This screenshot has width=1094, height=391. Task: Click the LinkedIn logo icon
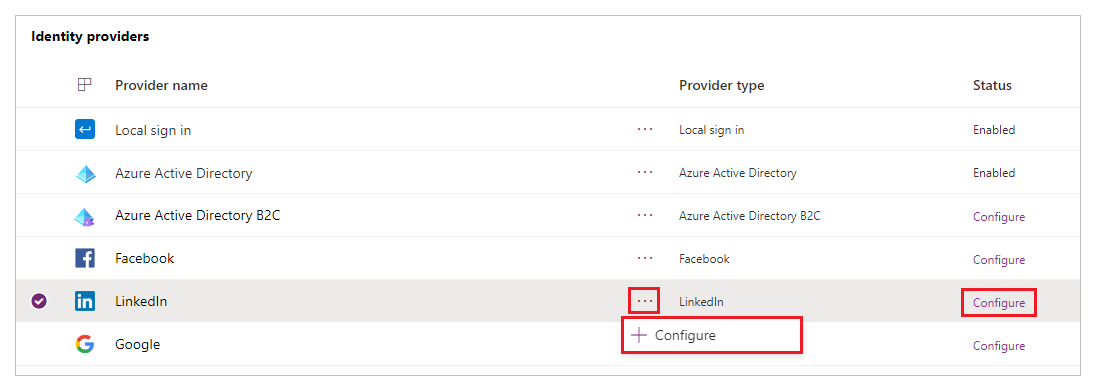point(84,302)
